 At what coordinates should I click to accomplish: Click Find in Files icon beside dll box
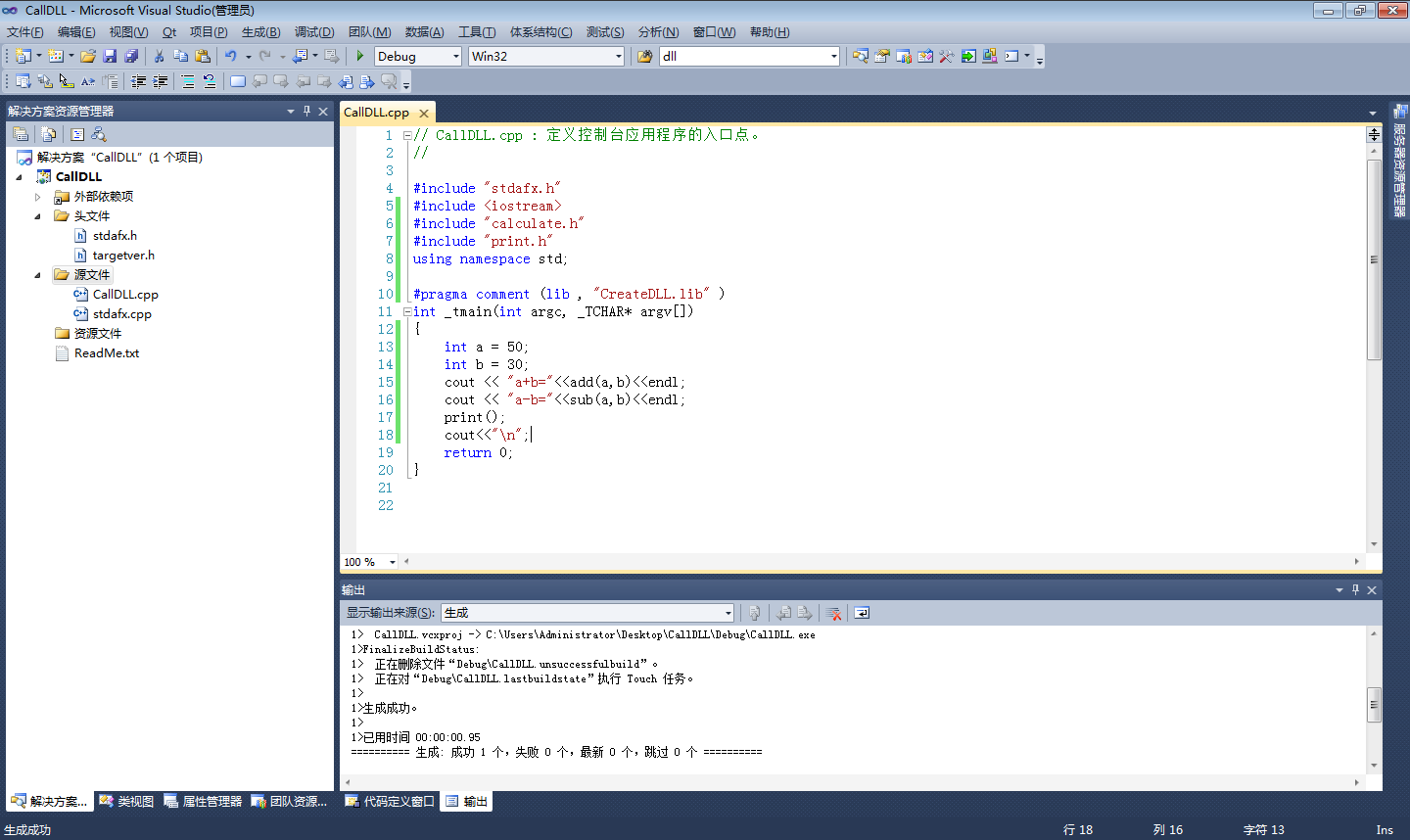pyautogui.click(x=645, y=56)
